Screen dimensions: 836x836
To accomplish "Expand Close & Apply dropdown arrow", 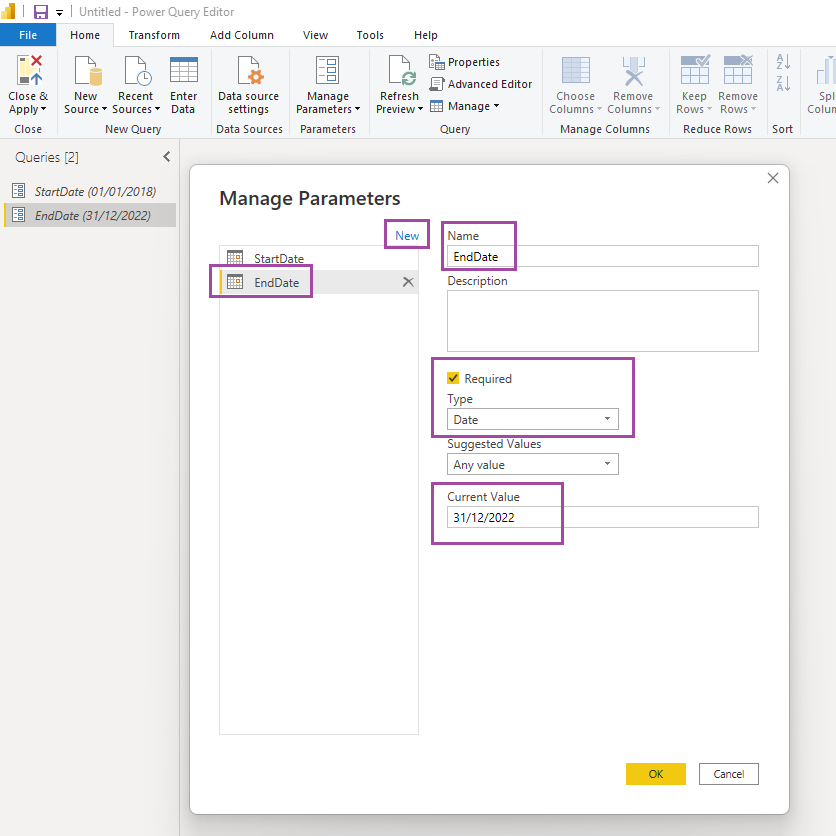I will [43, 109].
